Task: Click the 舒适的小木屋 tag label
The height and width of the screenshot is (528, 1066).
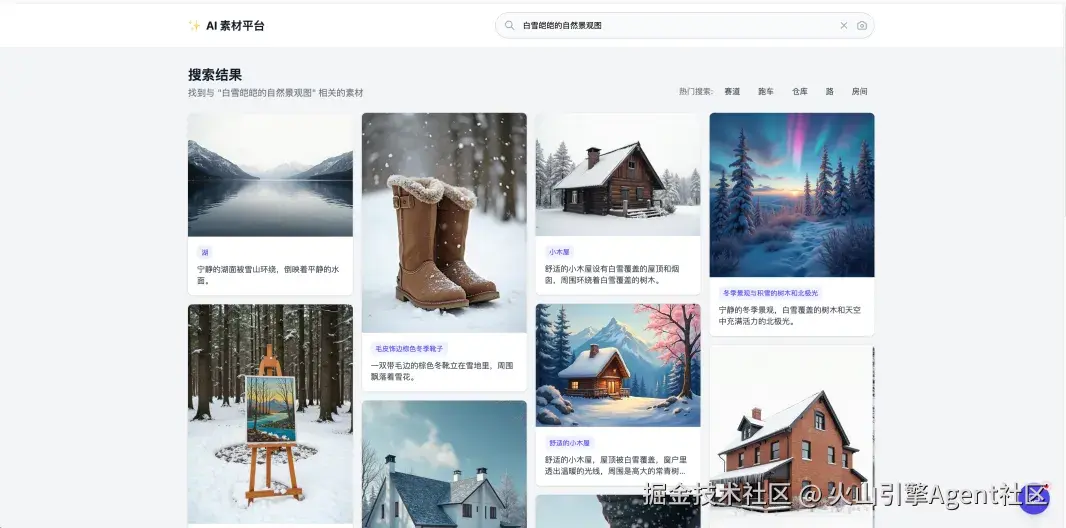Action: point(570,443)
